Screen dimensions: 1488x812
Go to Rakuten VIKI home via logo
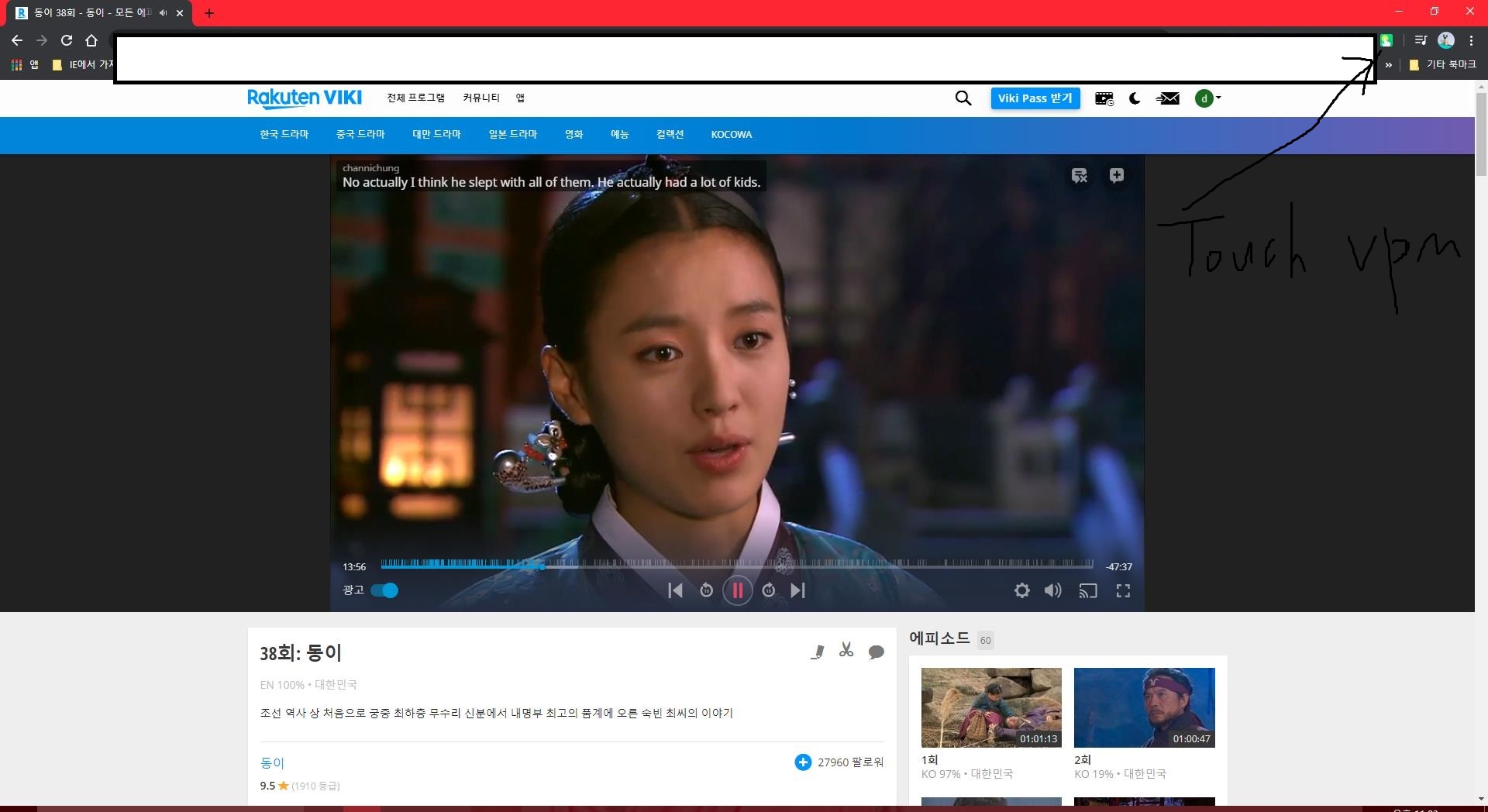pos(305,98)
